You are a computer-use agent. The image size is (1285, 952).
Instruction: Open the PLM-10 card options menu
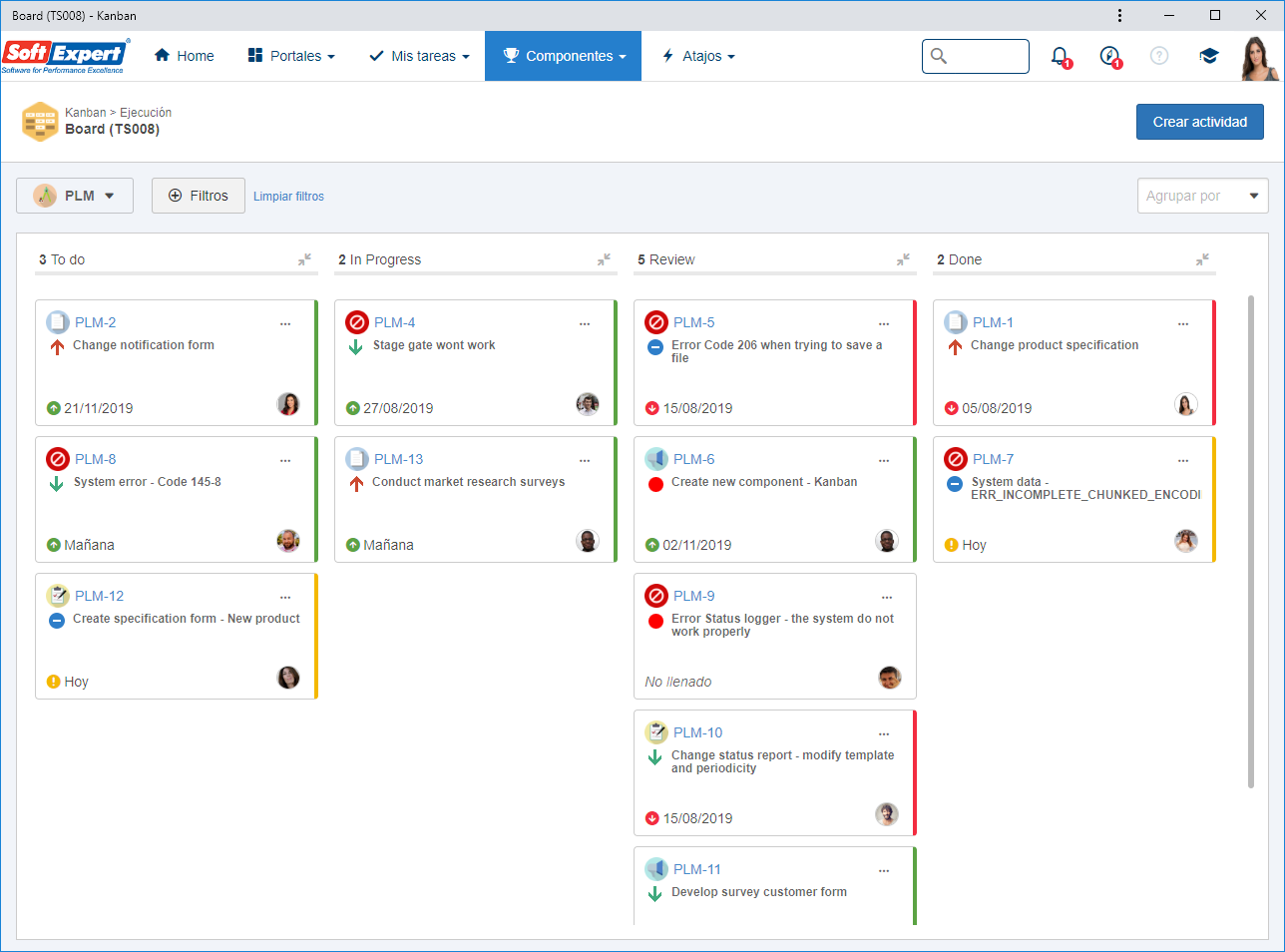click(884, 733)
